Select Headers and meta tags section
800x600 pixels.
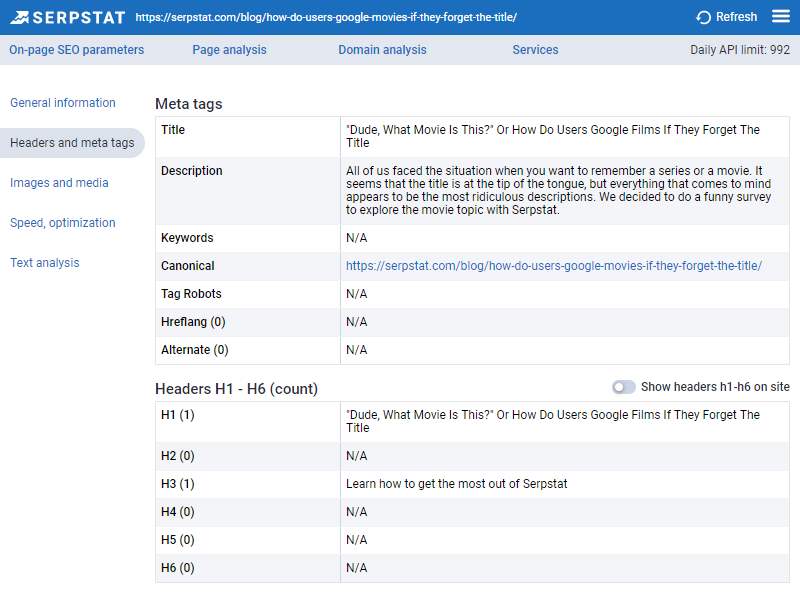[x=72, y=143]
